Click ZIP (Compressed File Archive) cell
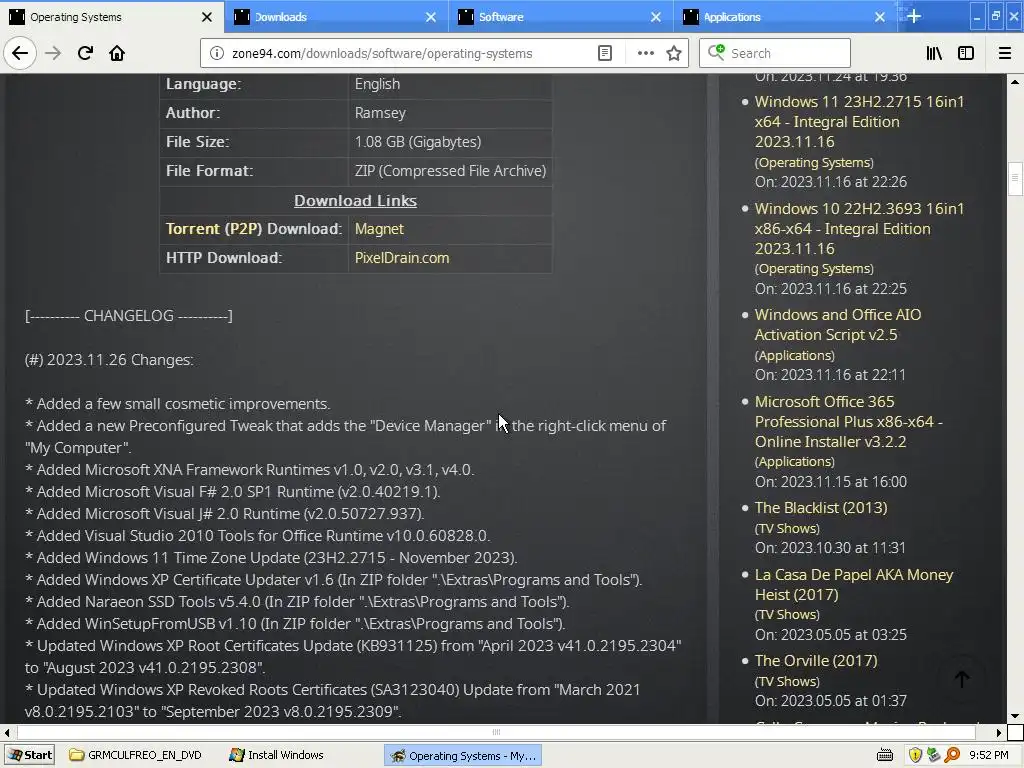 450,170
